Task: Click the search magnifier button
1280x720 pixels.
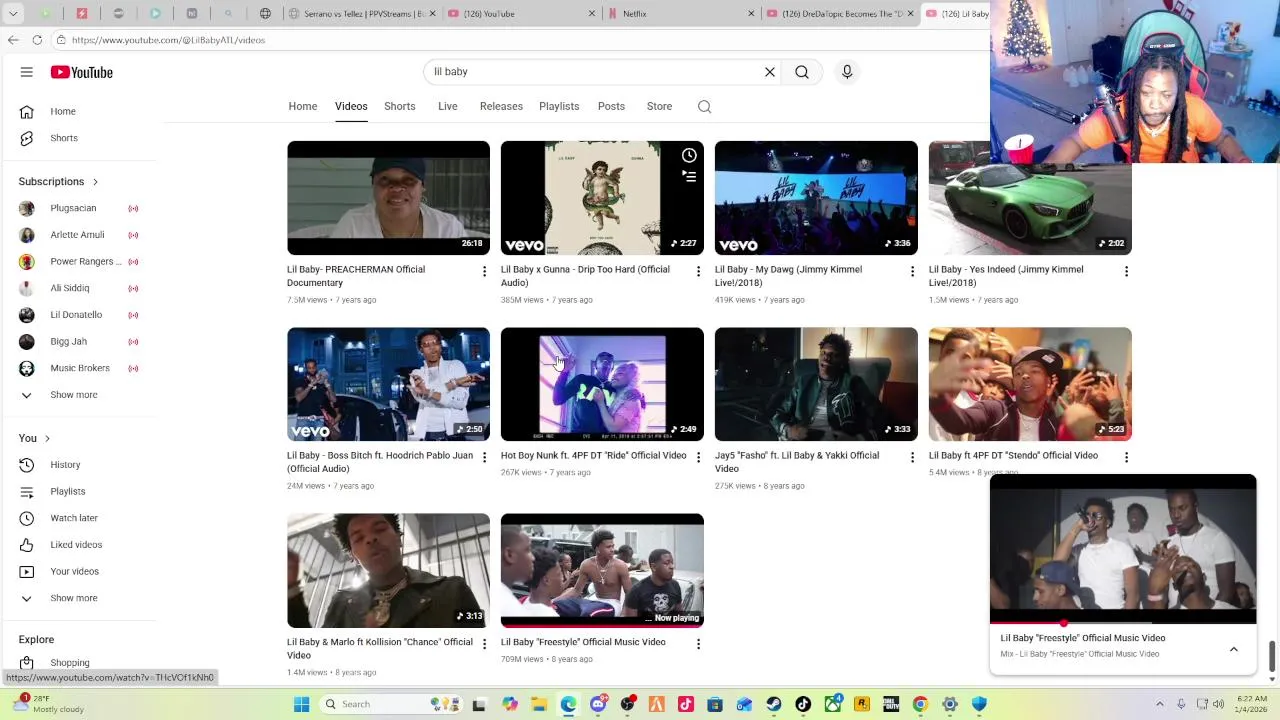Action: 802,72
